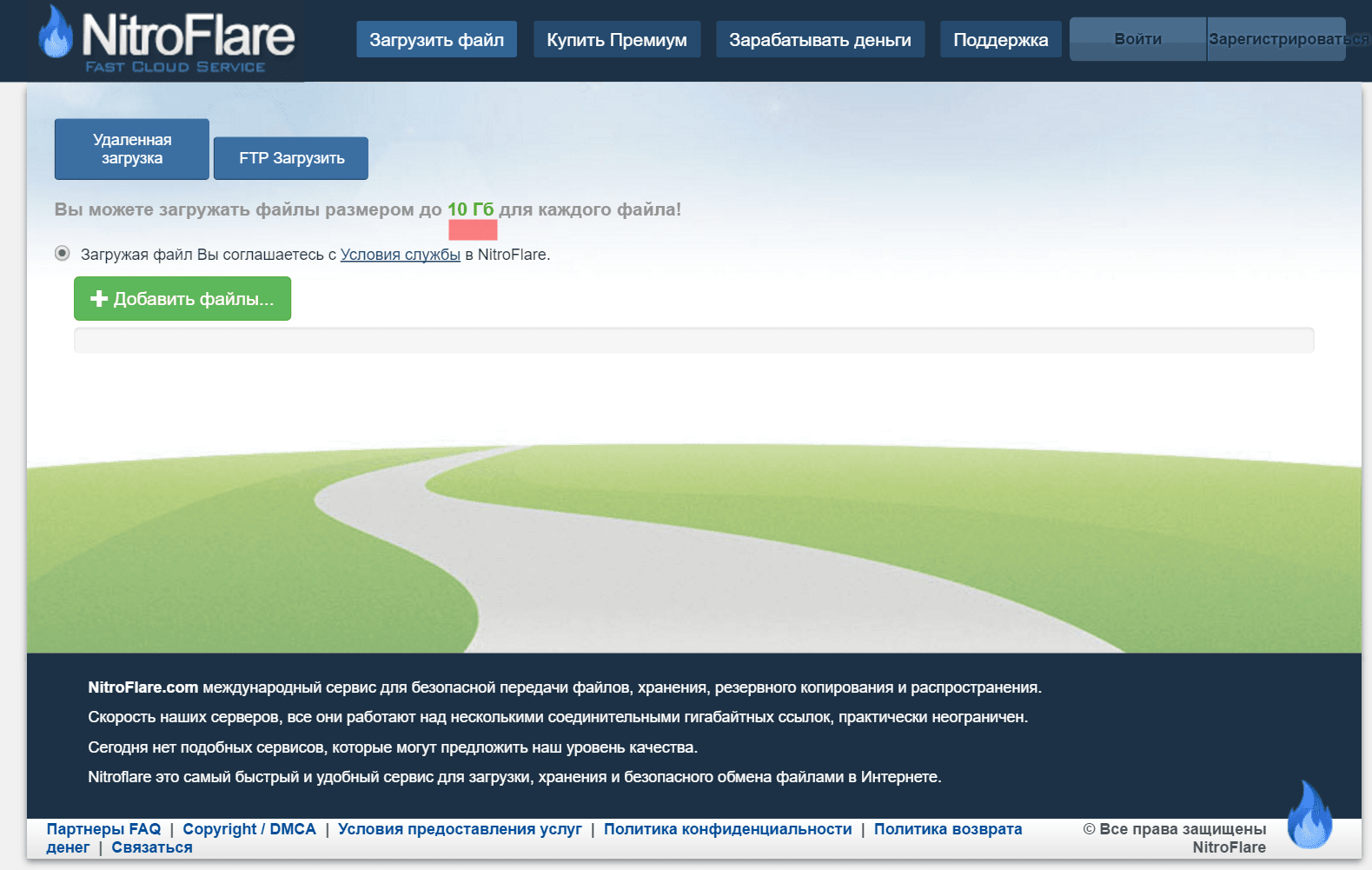Open the Условия службы link
Viewport: 1372px width, 870px height.
pos(401,255)
